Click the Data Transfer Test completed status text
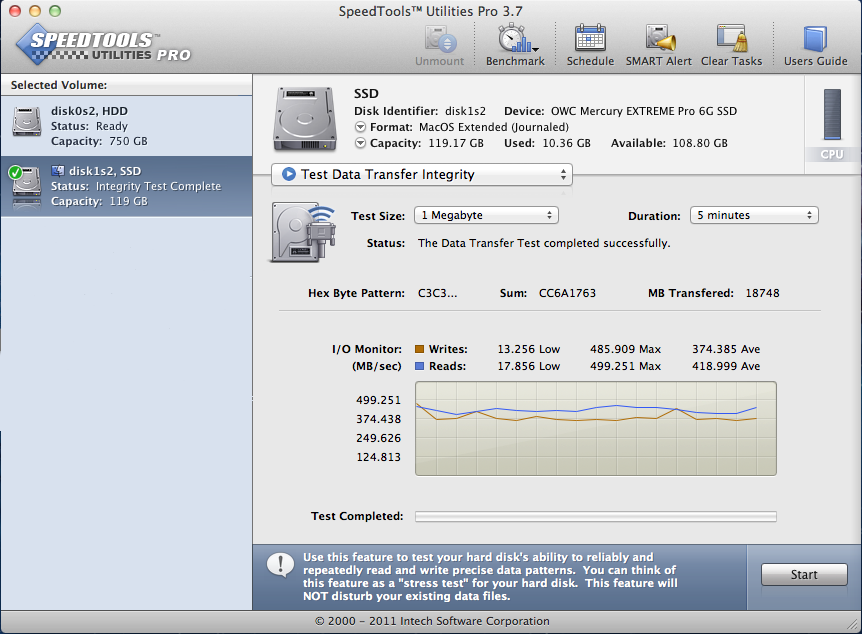Image resolution: width=862 pixels, height=634 pixels. [x=544, y=243]
